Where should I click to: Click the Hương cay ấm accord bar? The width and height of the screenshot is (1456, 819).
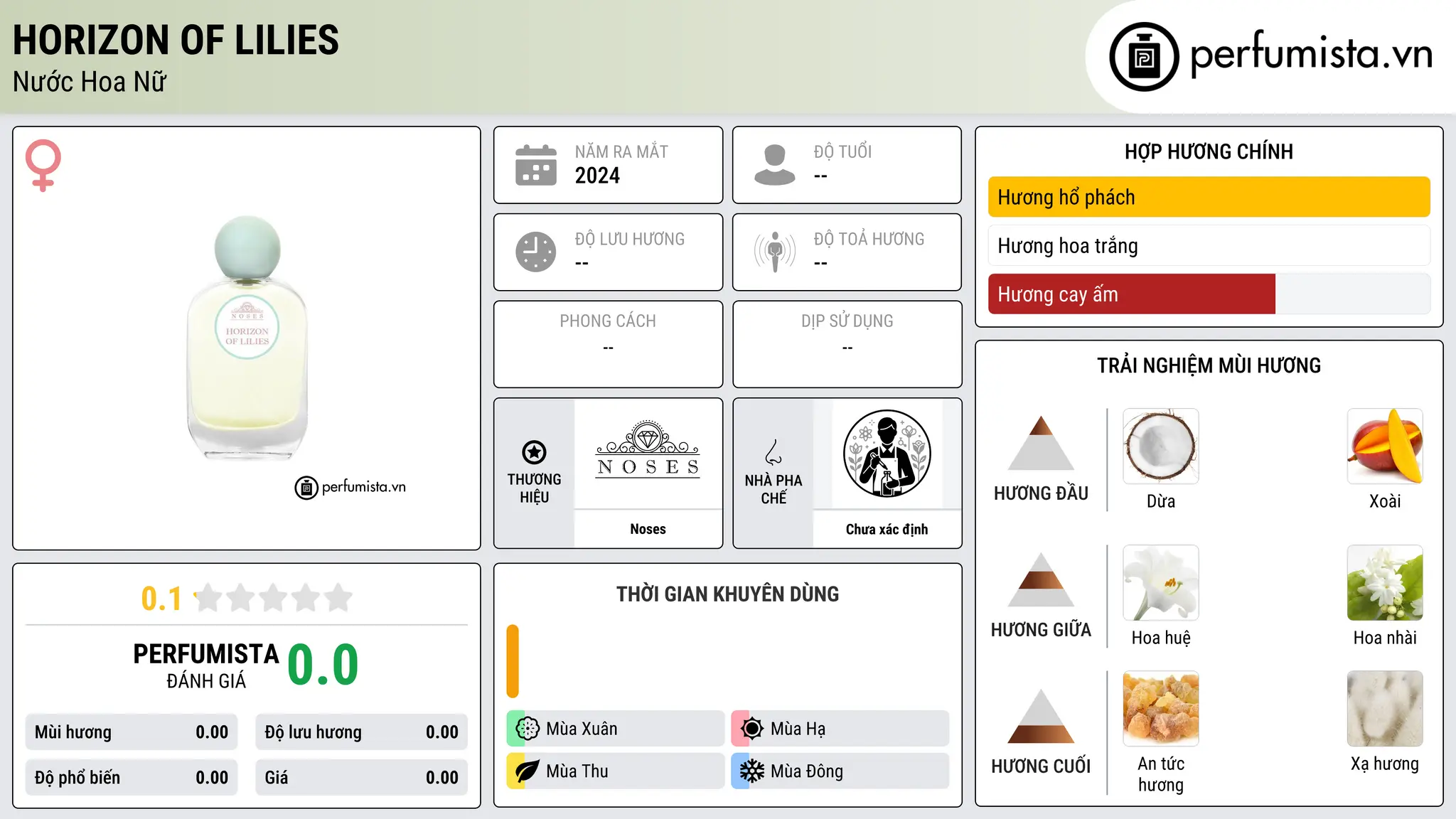[x=1209, y=294]
